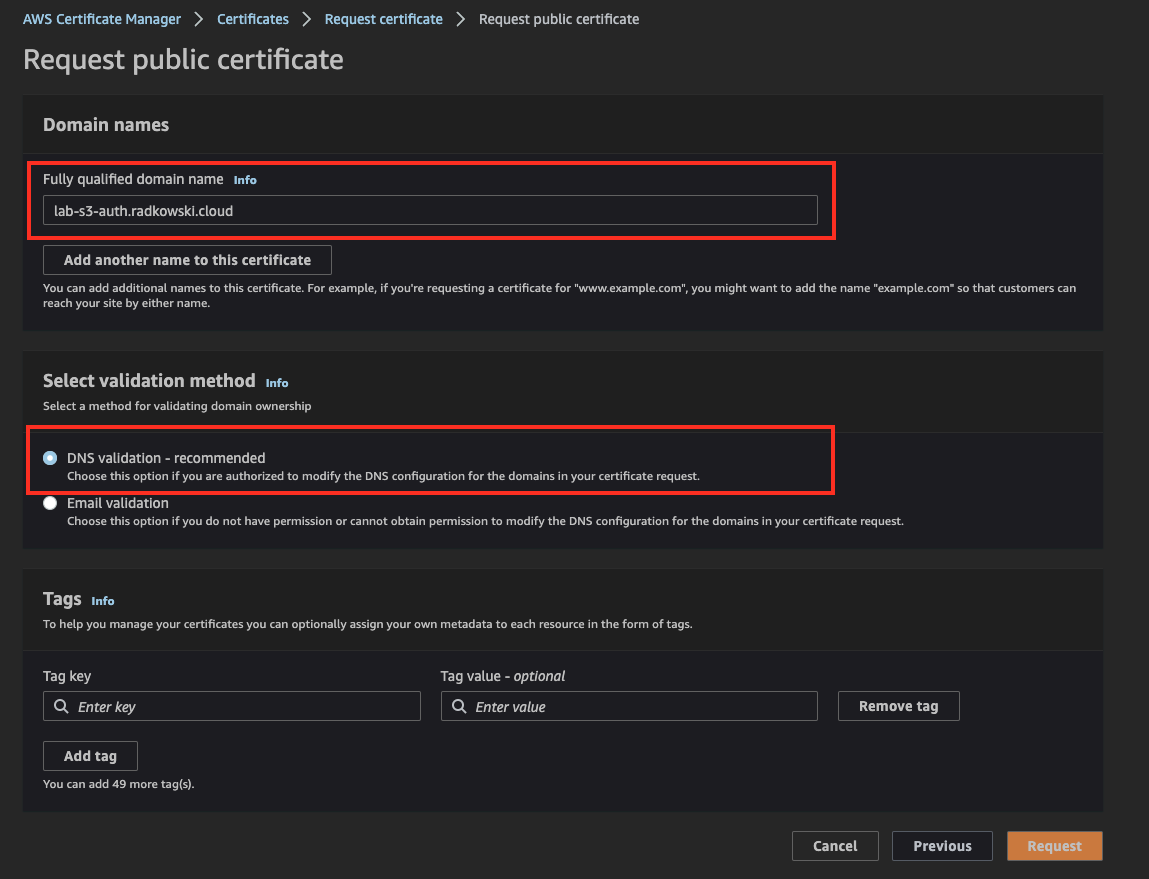Click the Domain names section heading
The image size is (1149, 879).
(106, 125)
